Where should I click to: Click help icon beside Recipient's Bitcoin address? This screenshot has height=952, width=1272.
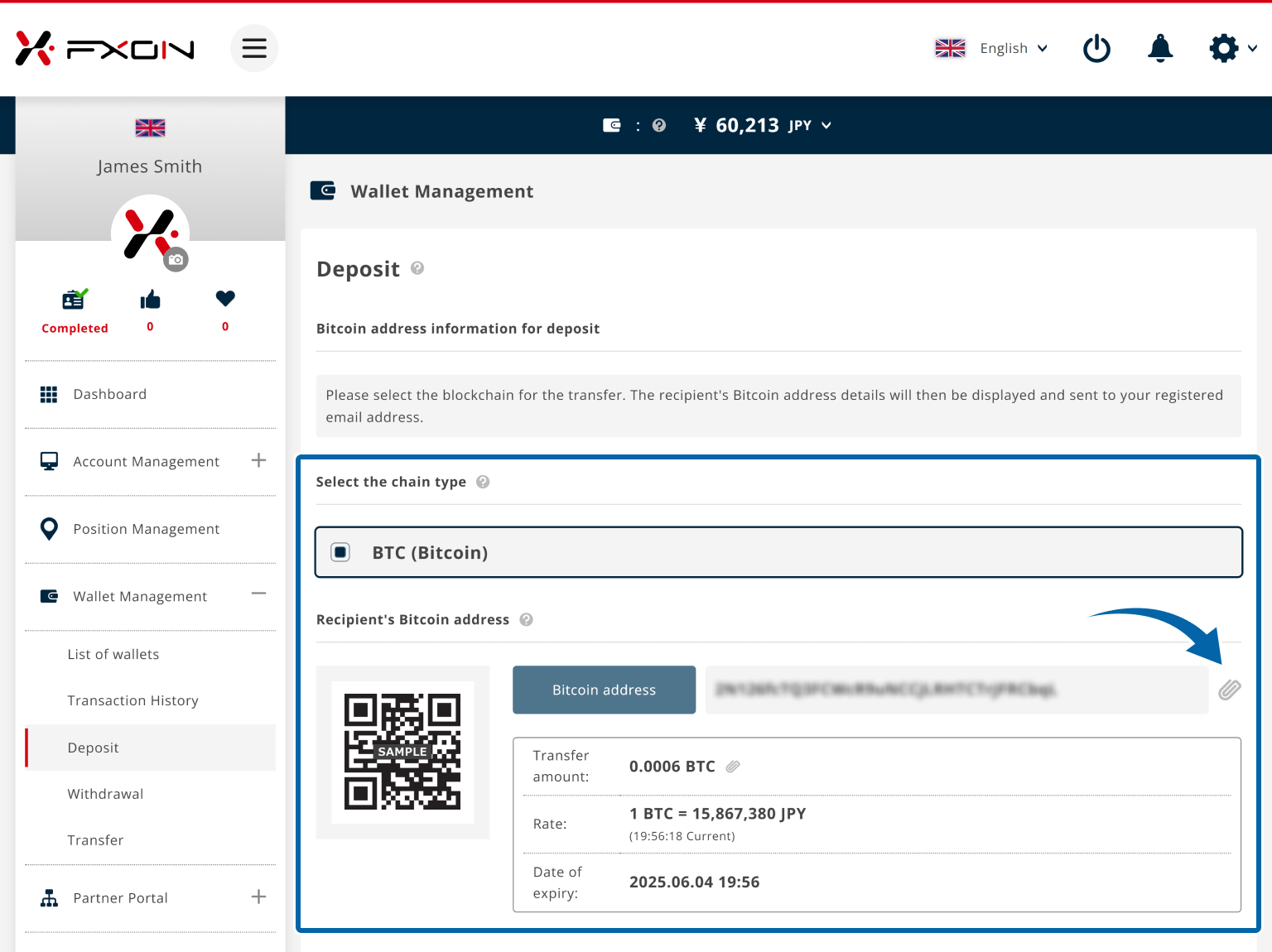point(526,619)
